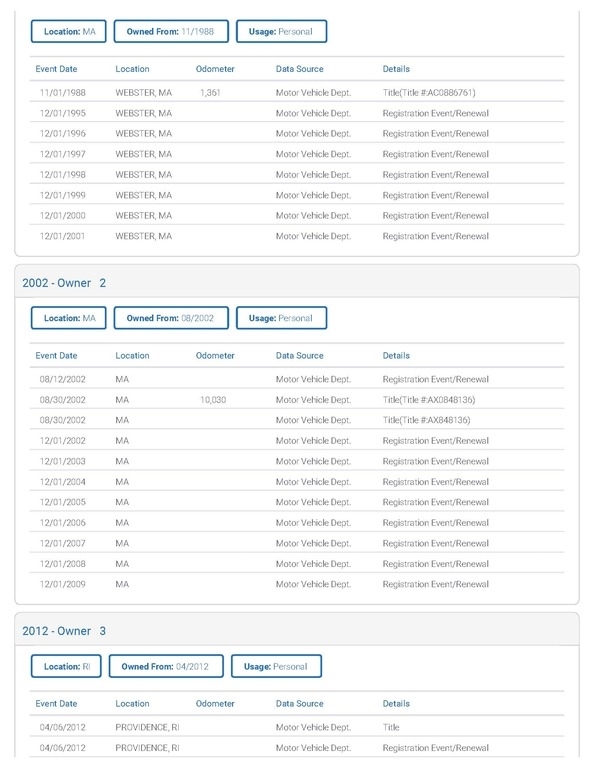The image size is (594, 768).
Task: Click Title #AX848136 detail entry
Action: click(x=427, y=420)
